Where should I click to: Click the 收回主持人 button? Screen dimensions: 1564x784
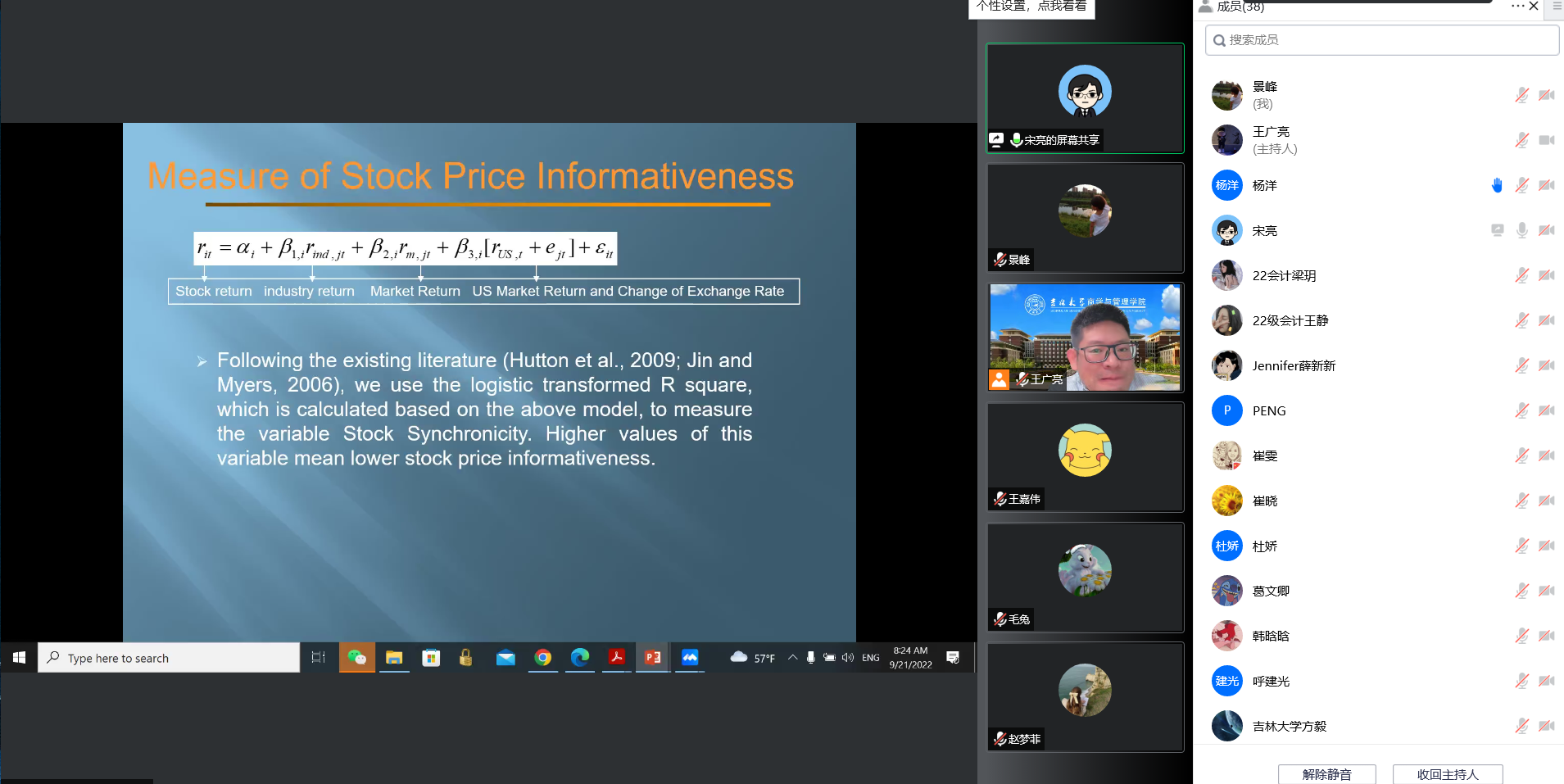1448,774
